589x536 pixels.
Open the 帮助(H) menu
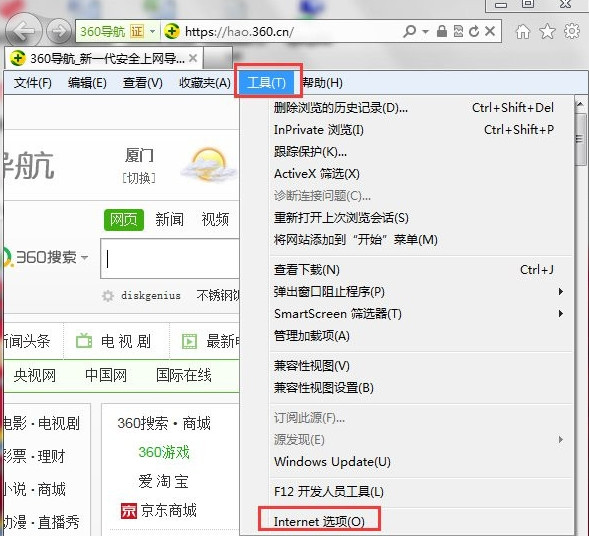[322, 83]
